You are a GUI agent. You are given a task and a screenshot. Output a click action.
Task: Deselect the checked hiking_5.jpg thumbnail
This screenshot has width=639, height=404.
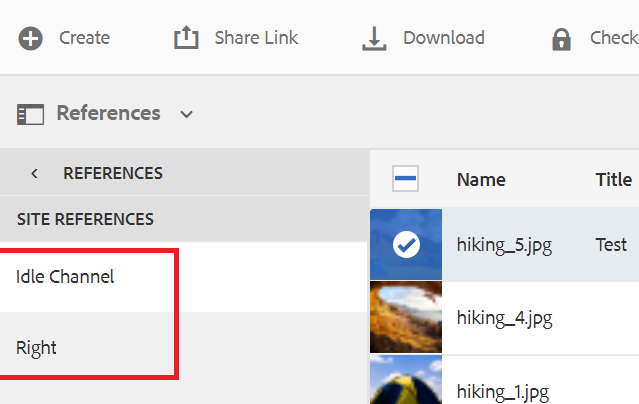pos(406,244)
